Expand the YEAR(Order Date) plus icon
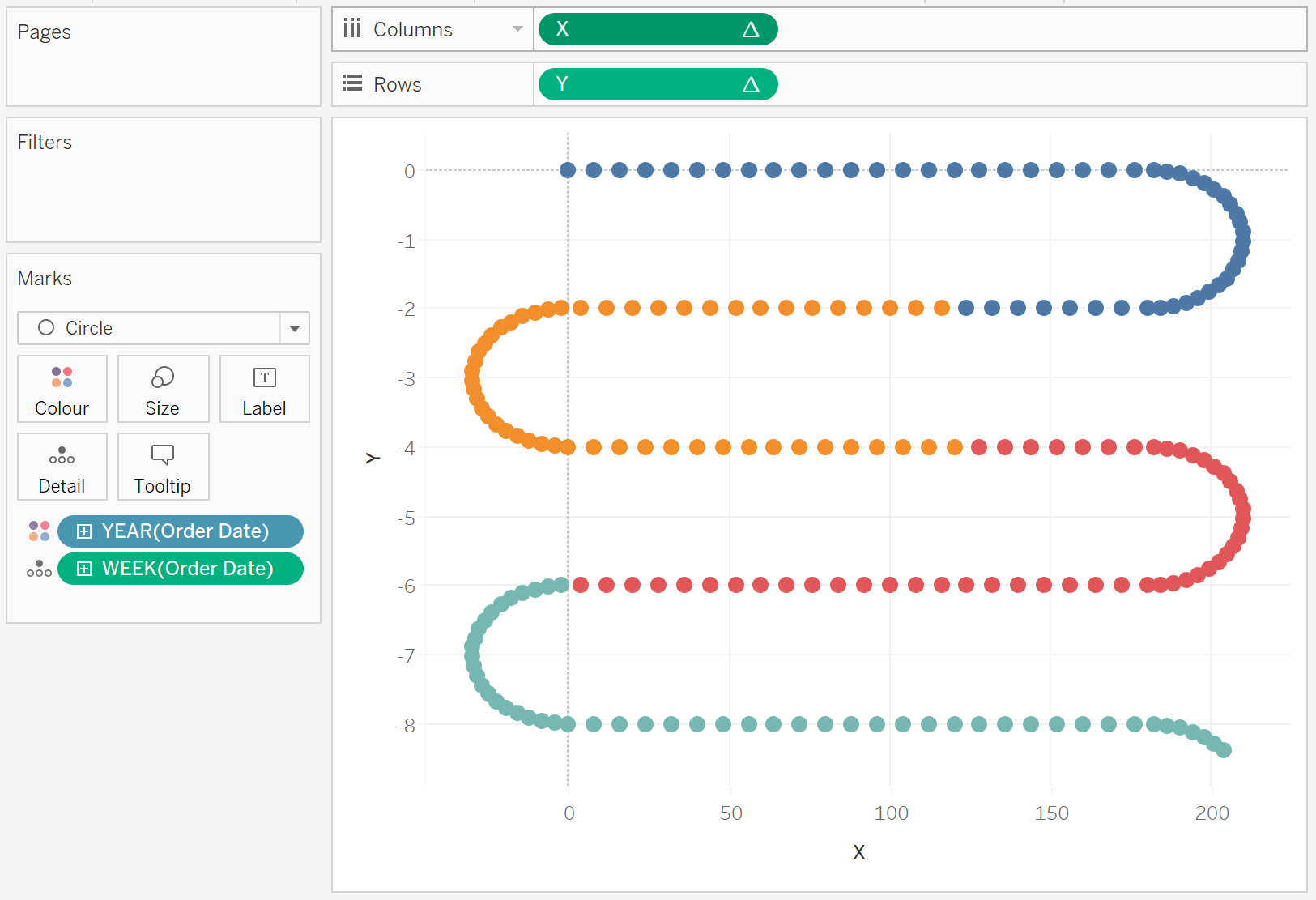1316x900 pixels. pos(84,531)
